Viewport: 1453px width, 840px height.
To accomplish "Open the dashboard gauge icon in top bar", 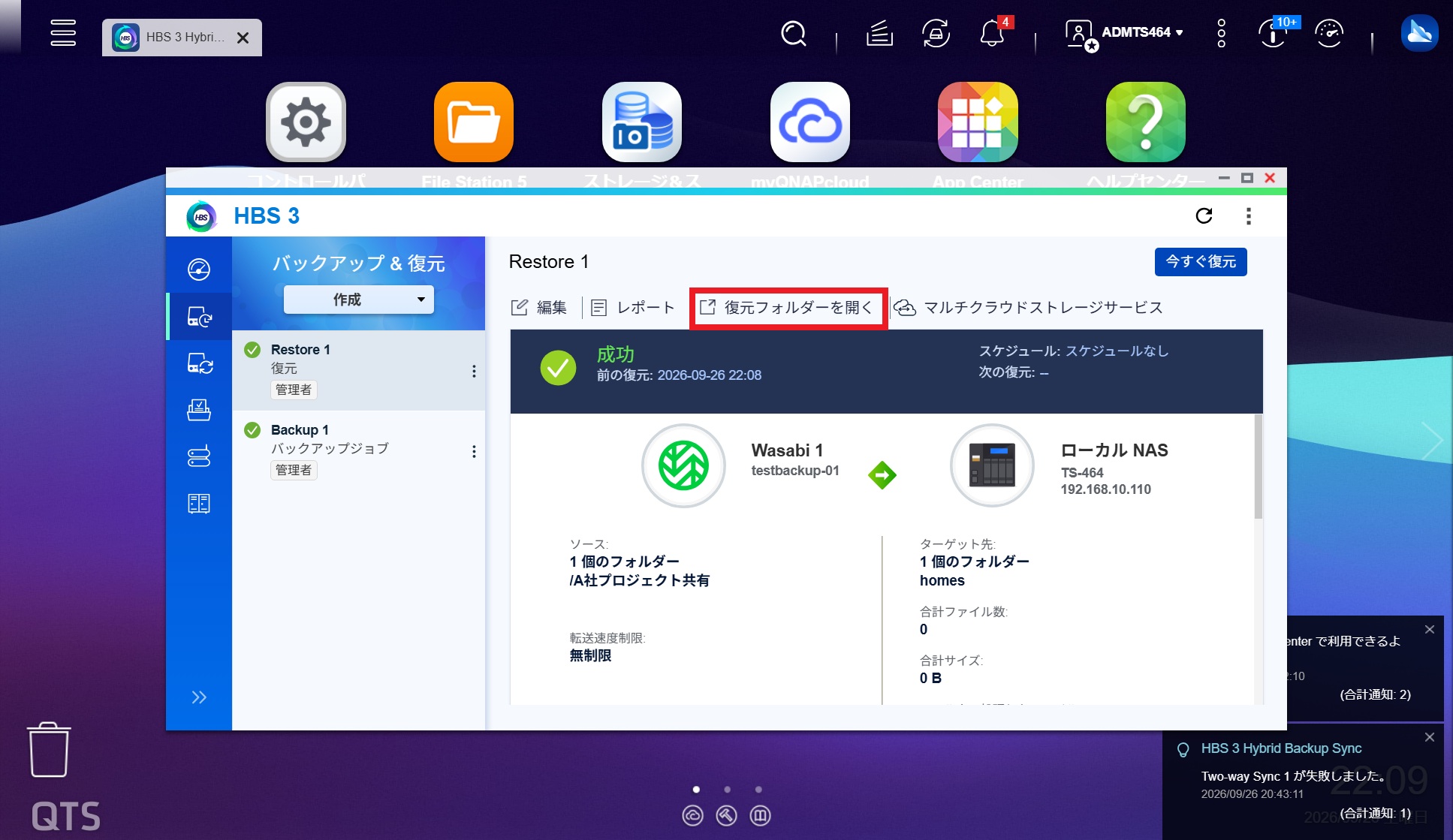I will (1329, 33).
